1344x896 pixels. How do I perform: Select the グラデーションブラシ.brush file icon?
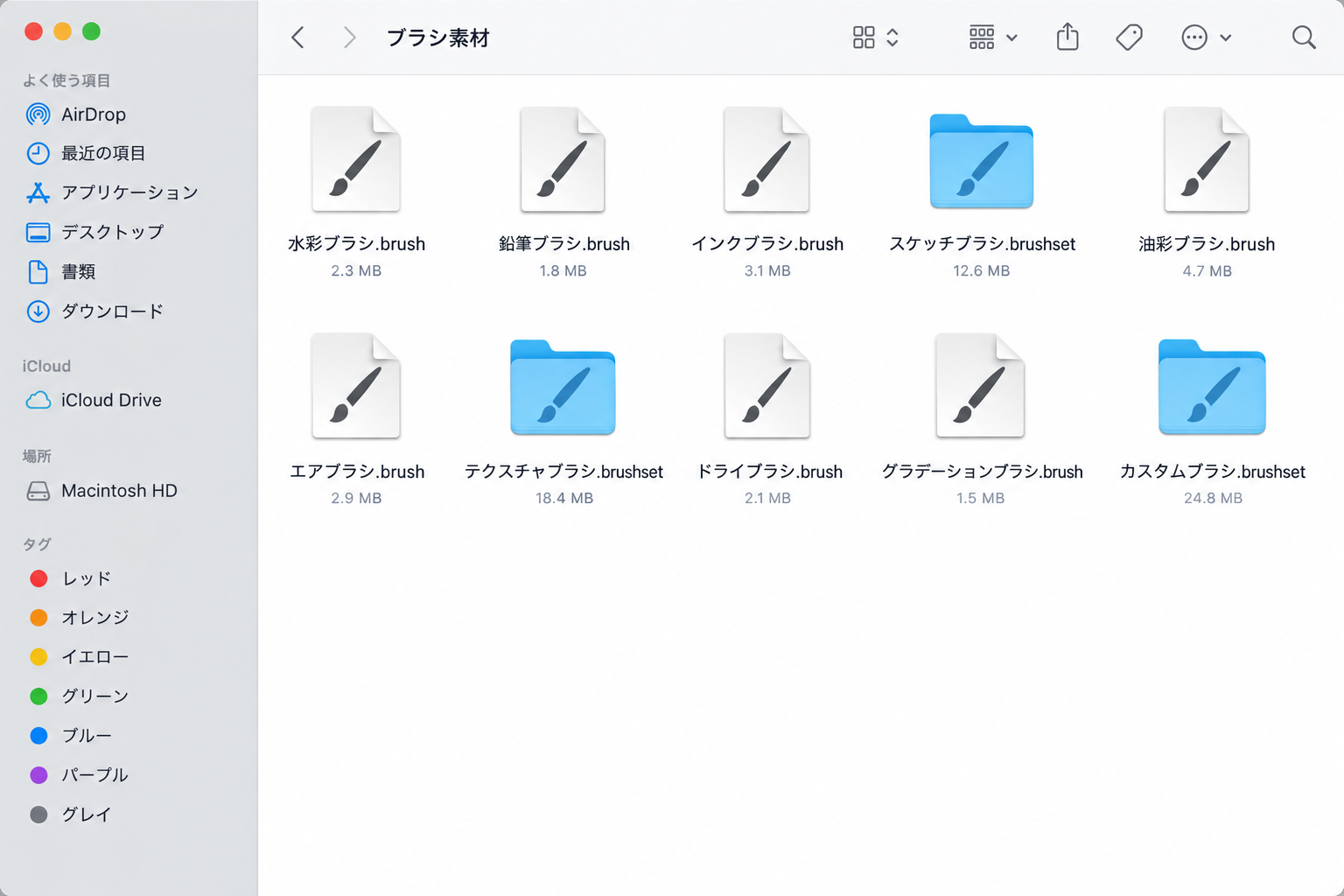coord(980,386)
